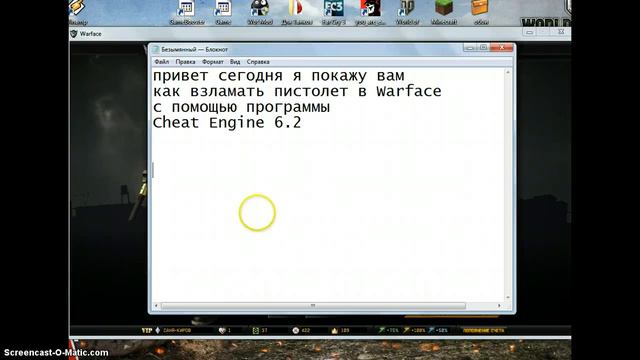The width and height of the screenshot is (640, 360).
Task: Open the Формат menu in Notepad
Action: tap(213, 62)
